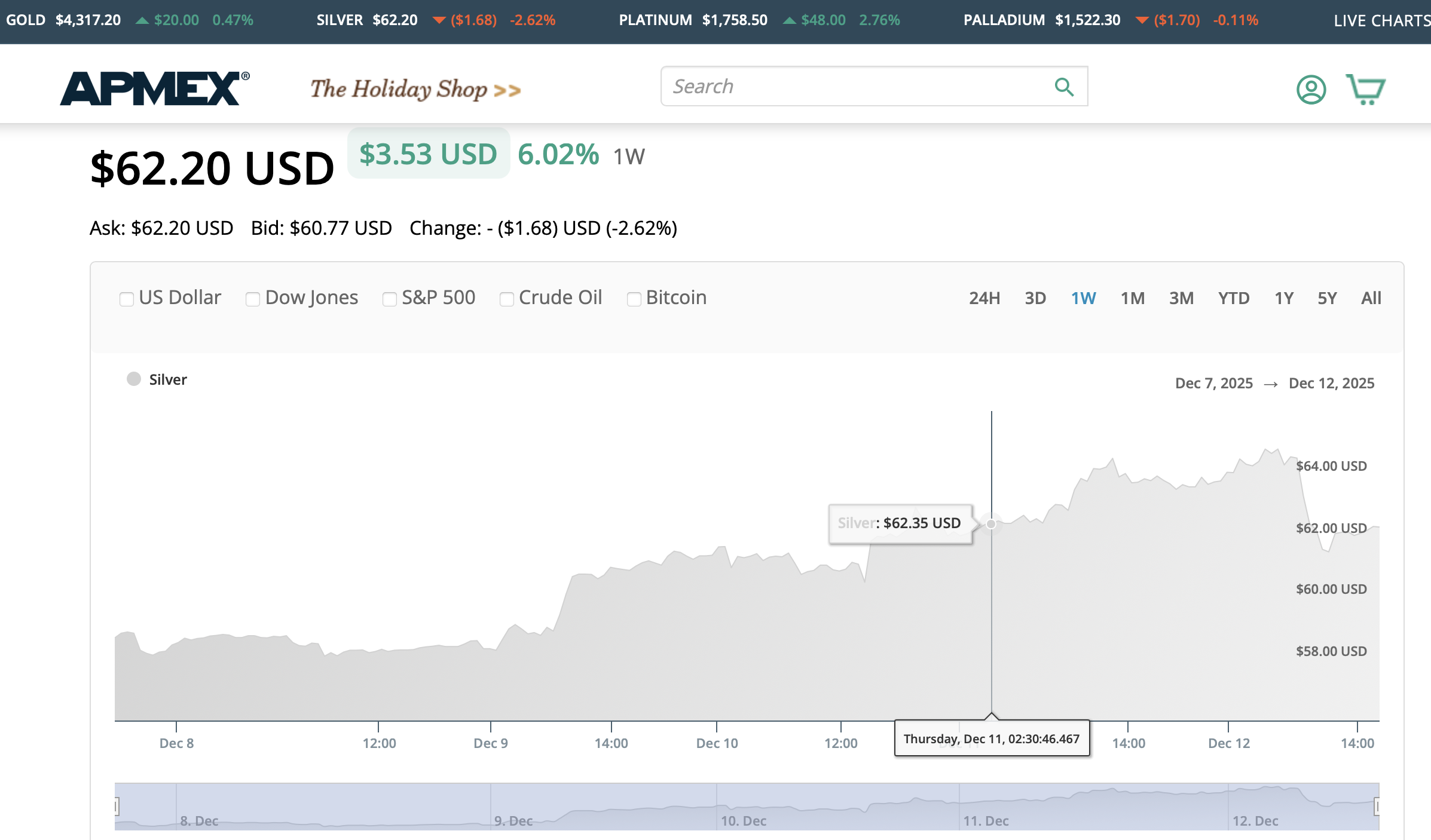This screenshot has width=1431, height=840.
Task: Show the YTD chart range
Action: point(1233,298)
